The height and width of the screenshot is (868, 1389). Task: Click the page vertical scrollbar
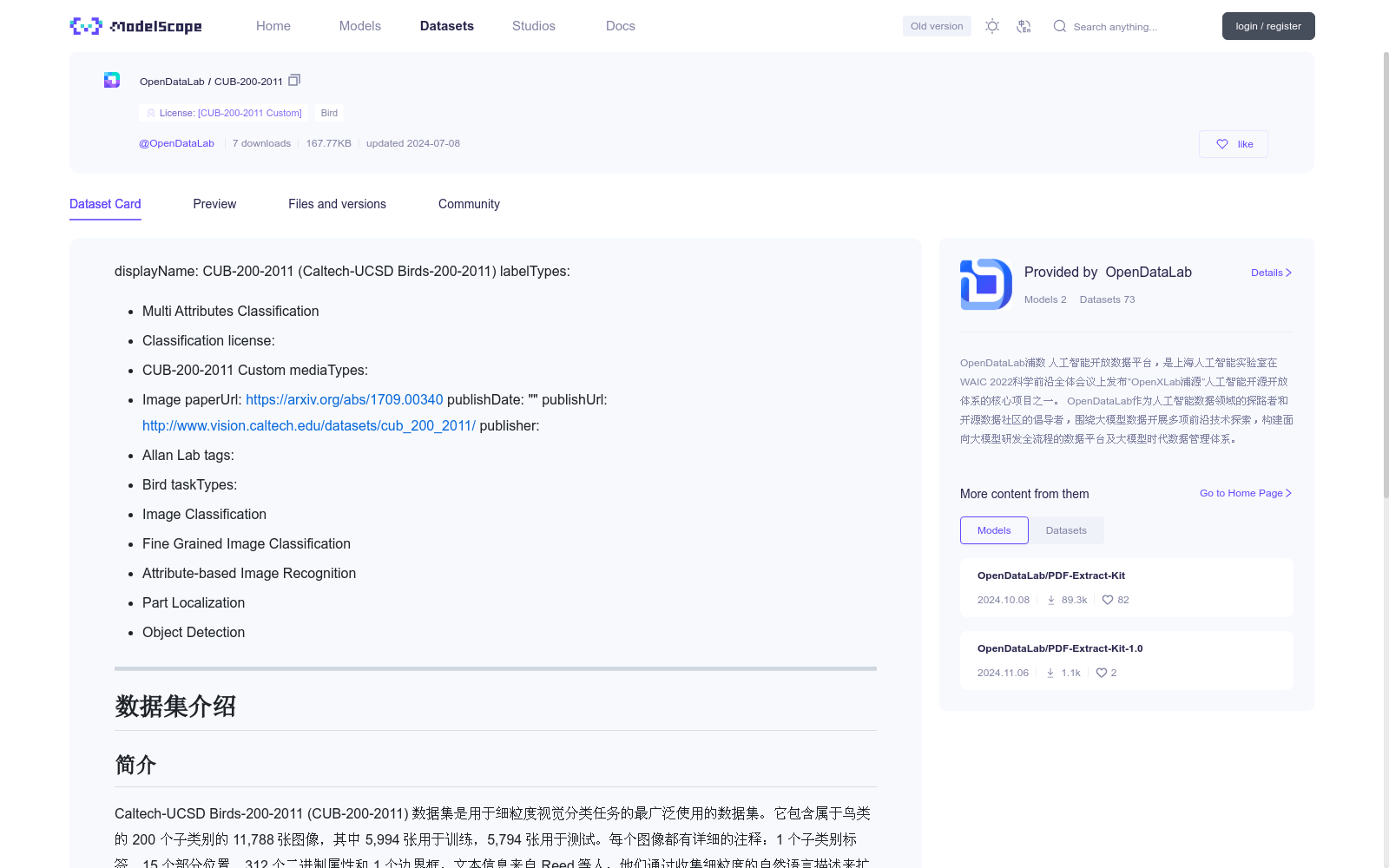pyautogui.click(x=1386, y=273)
